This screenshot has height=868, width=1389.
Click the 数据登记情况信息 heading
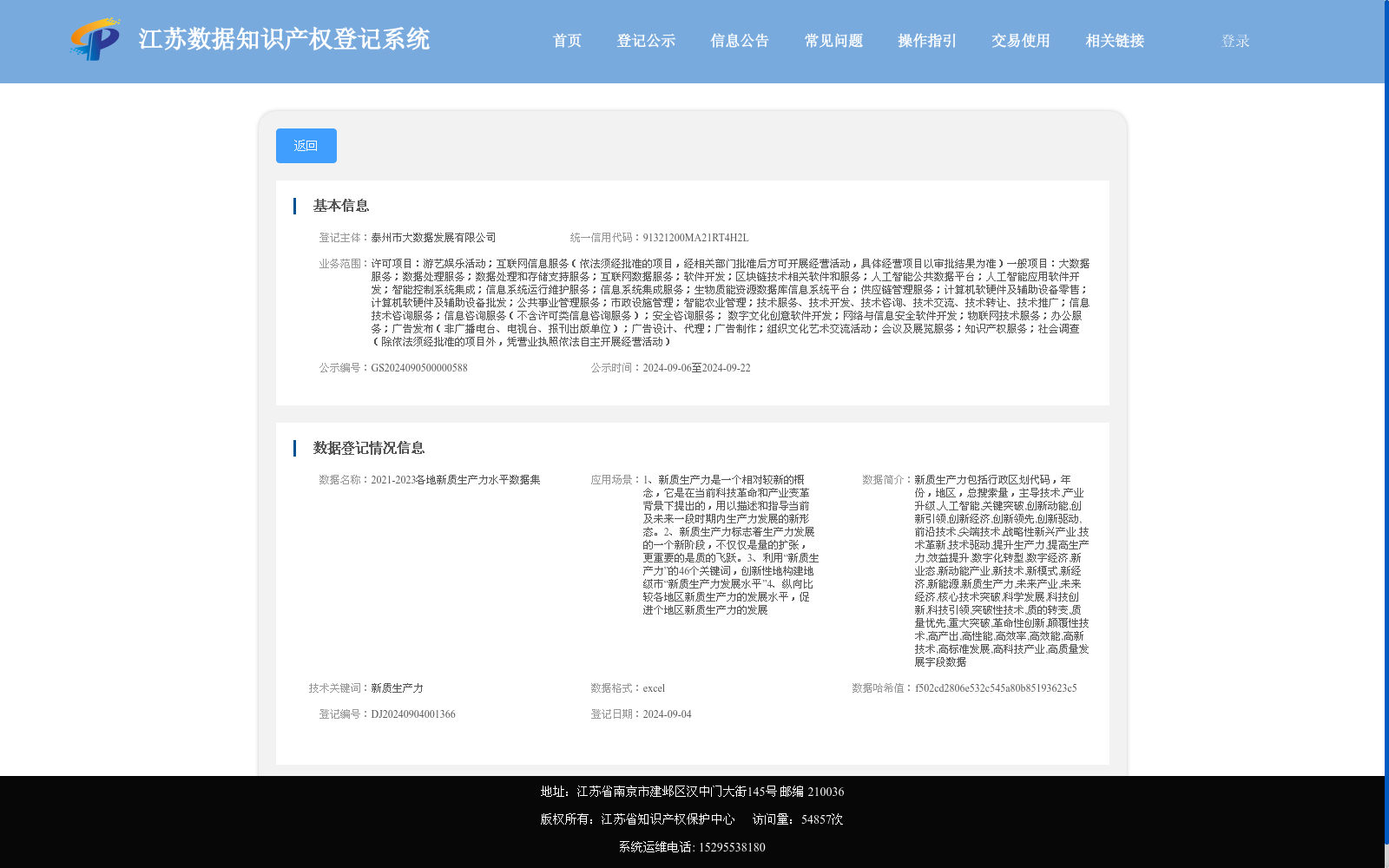[x=369, y=448]
